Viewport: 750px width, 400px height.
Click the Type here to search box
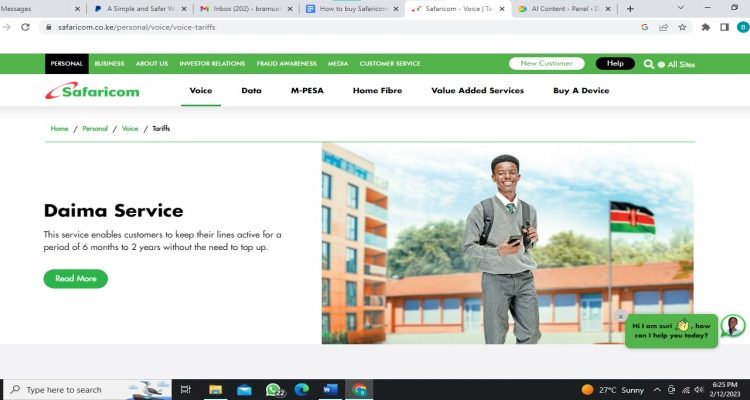(87, 389)
